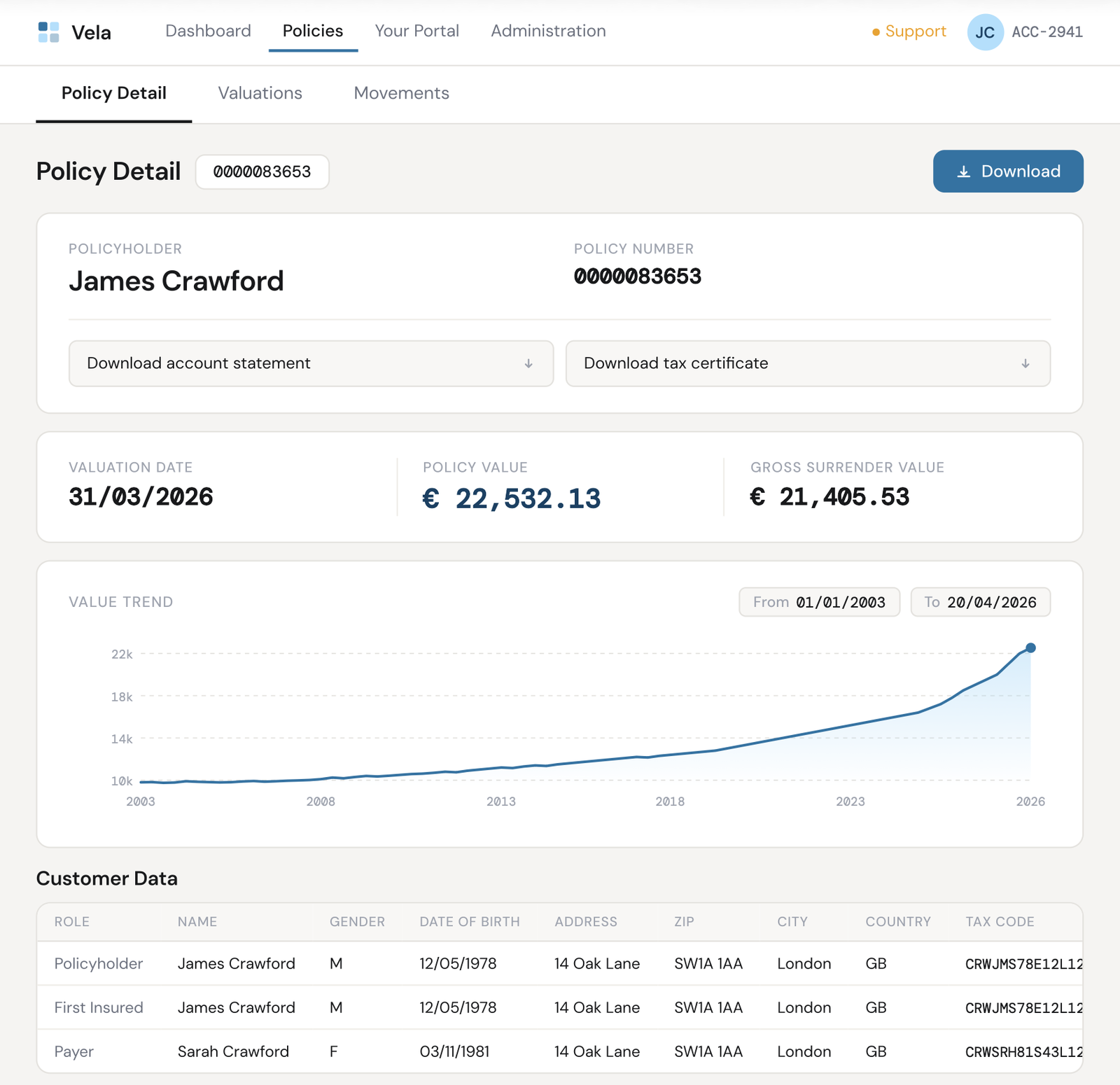Click the blue Download button
This screenshot has height=1085, width=1120.
[1007, 171]
